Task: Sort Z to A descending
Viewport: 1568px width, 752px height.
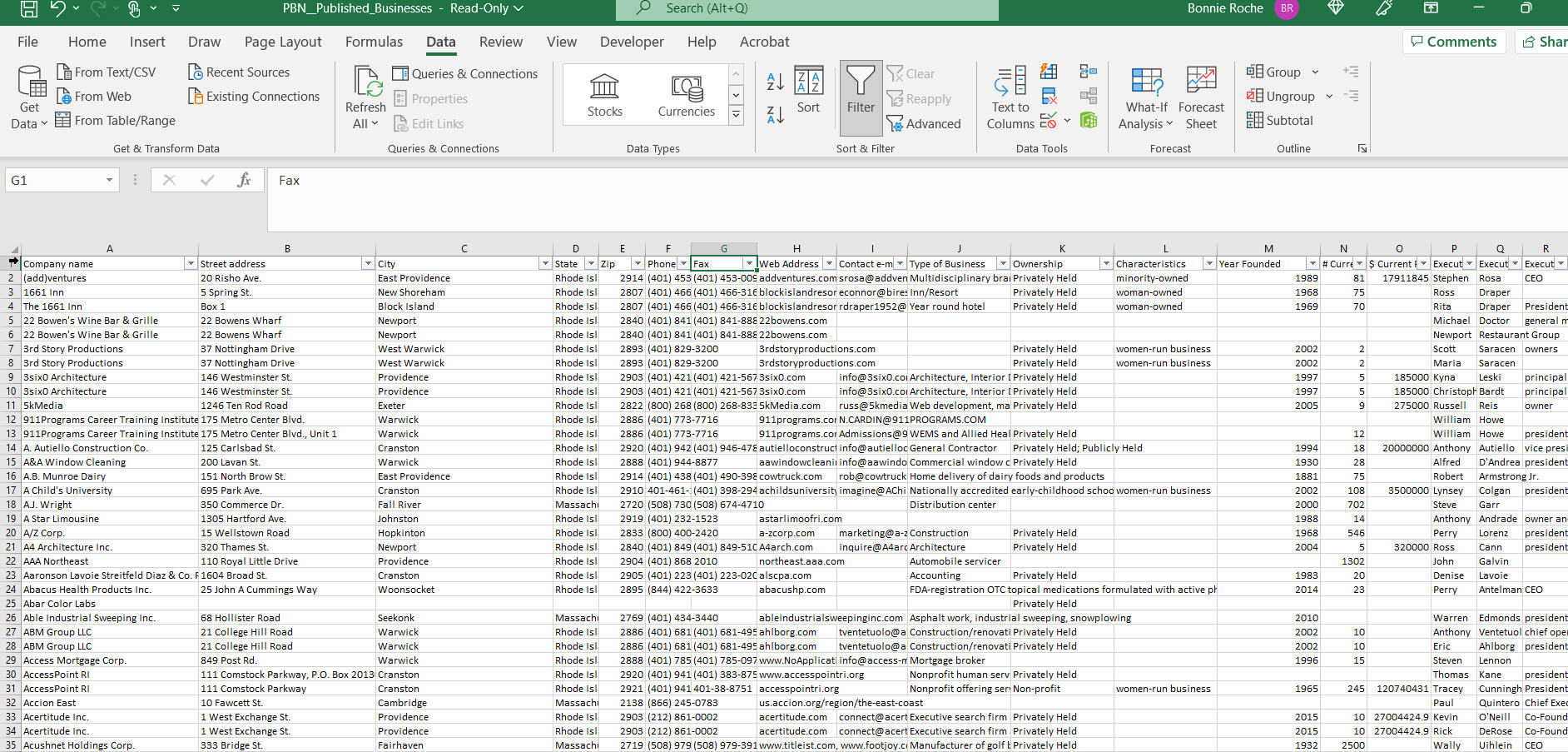Action: tap(775, 115)
